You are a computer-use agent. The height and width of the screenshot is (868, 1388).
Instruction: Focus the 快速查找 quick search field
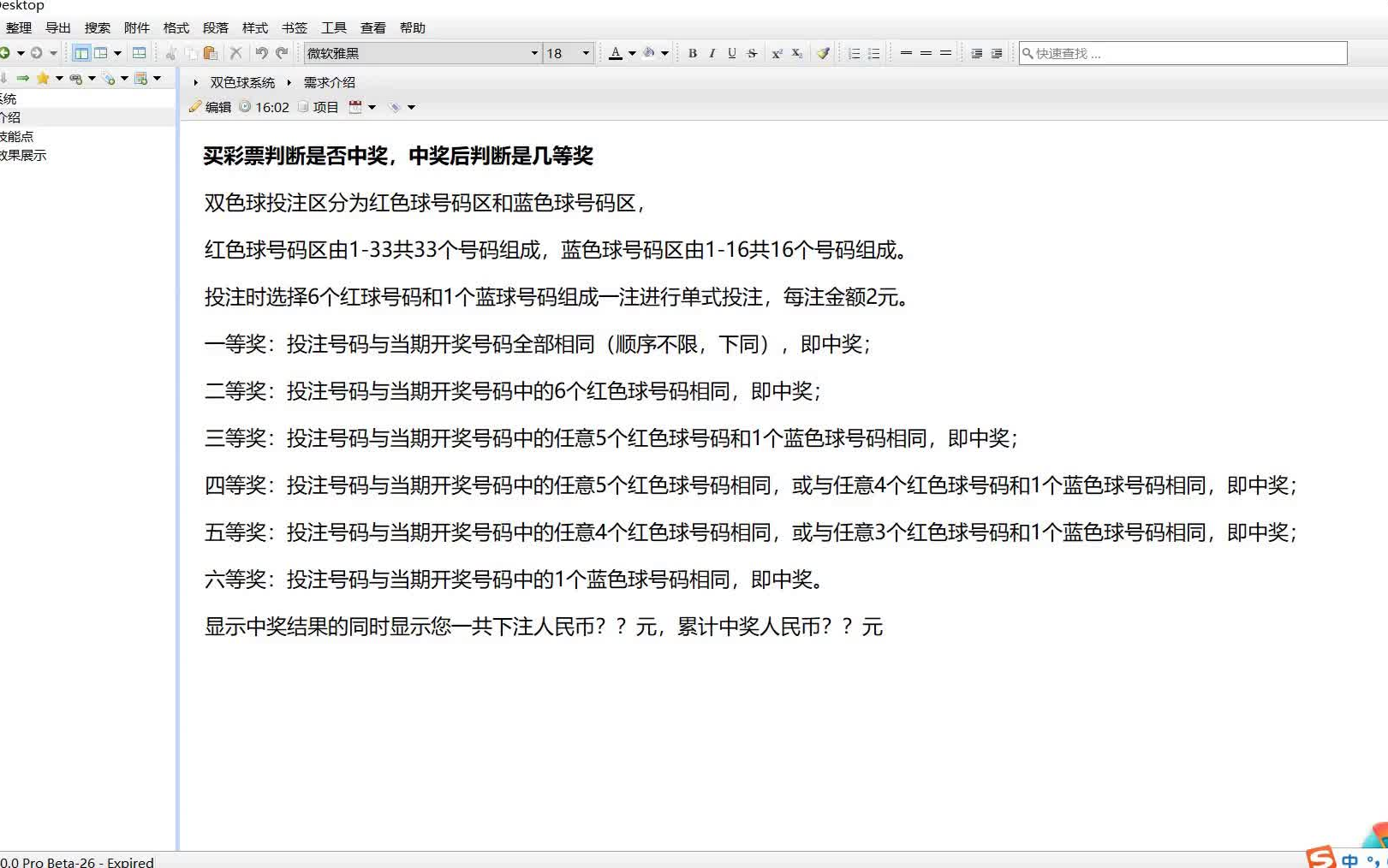pyautogui.click(x=1183, y=53)
